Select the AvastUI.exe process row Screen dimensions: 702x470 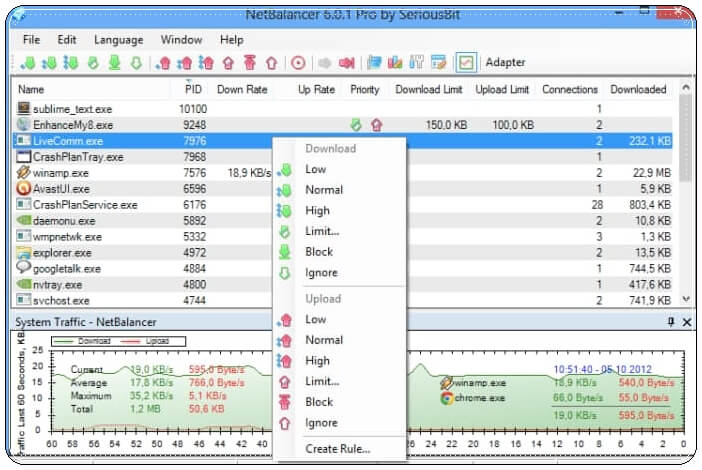tap(342, 189)
